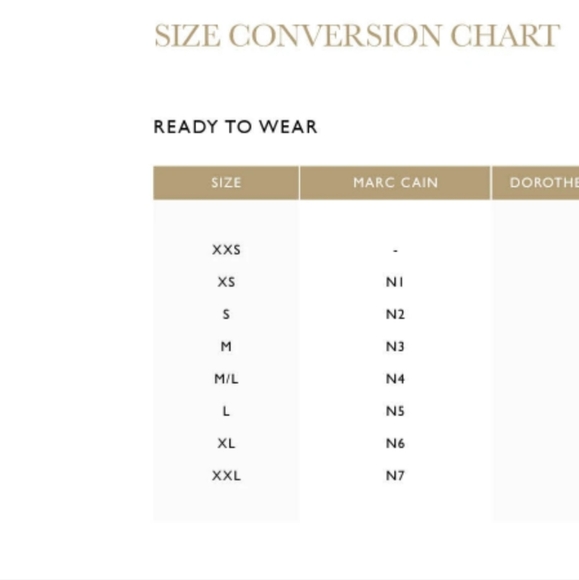Image resolution: width=579 pixels, height=580 pixels.
Task: Click the XS size cell
Action: point(226,282)
